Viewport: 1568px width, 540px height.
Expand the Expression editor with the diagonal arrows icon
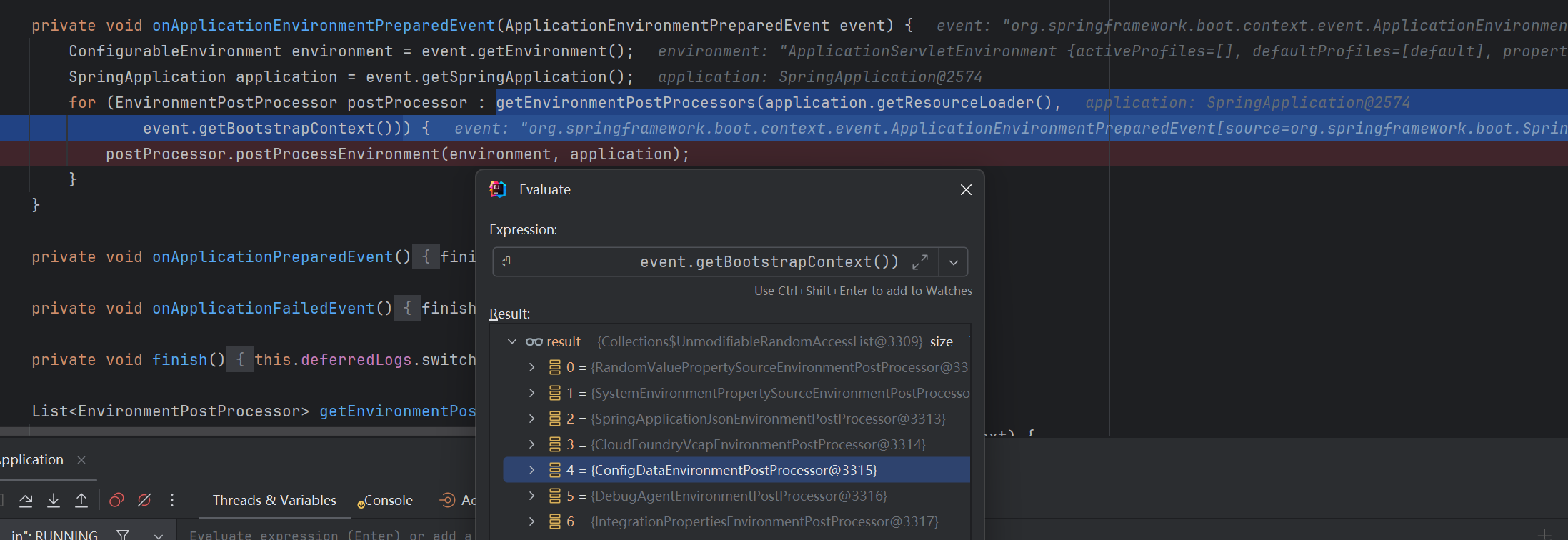click(920, 262)
